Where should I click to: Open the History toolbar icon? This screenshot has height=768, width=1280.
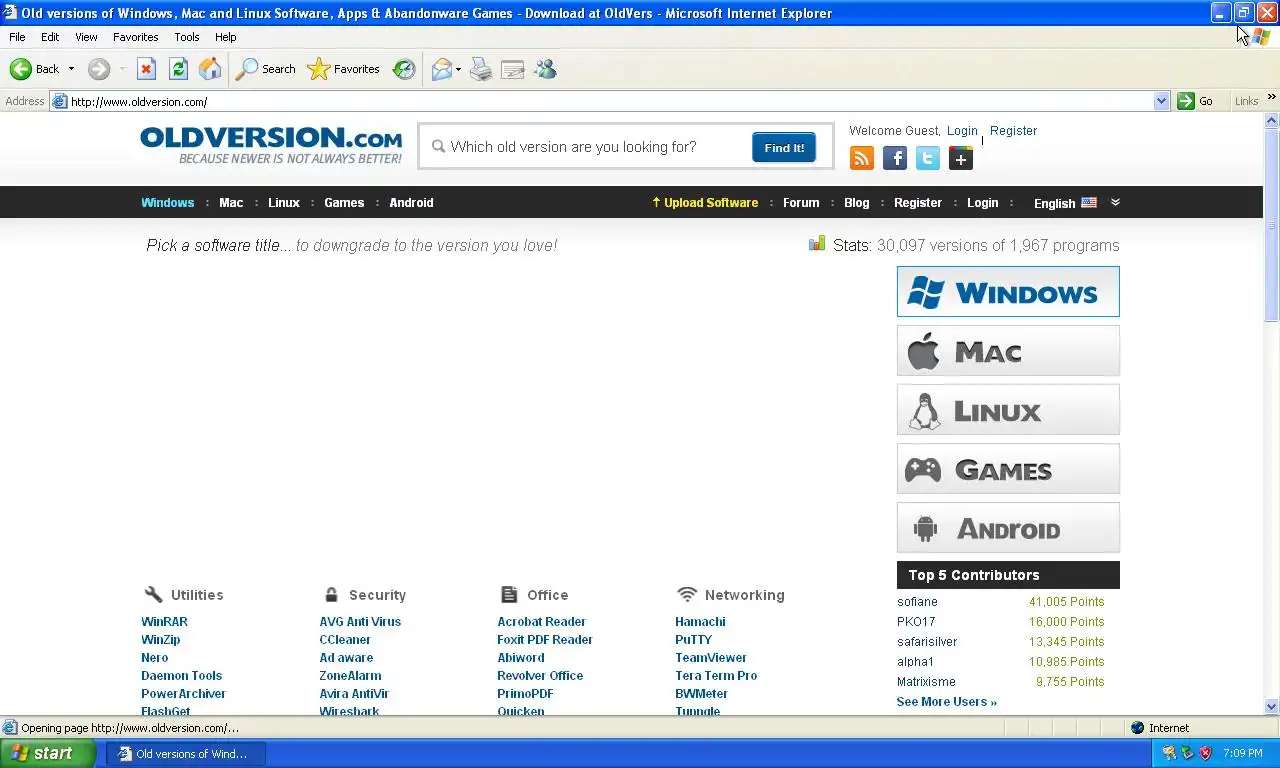coord(404,69)
